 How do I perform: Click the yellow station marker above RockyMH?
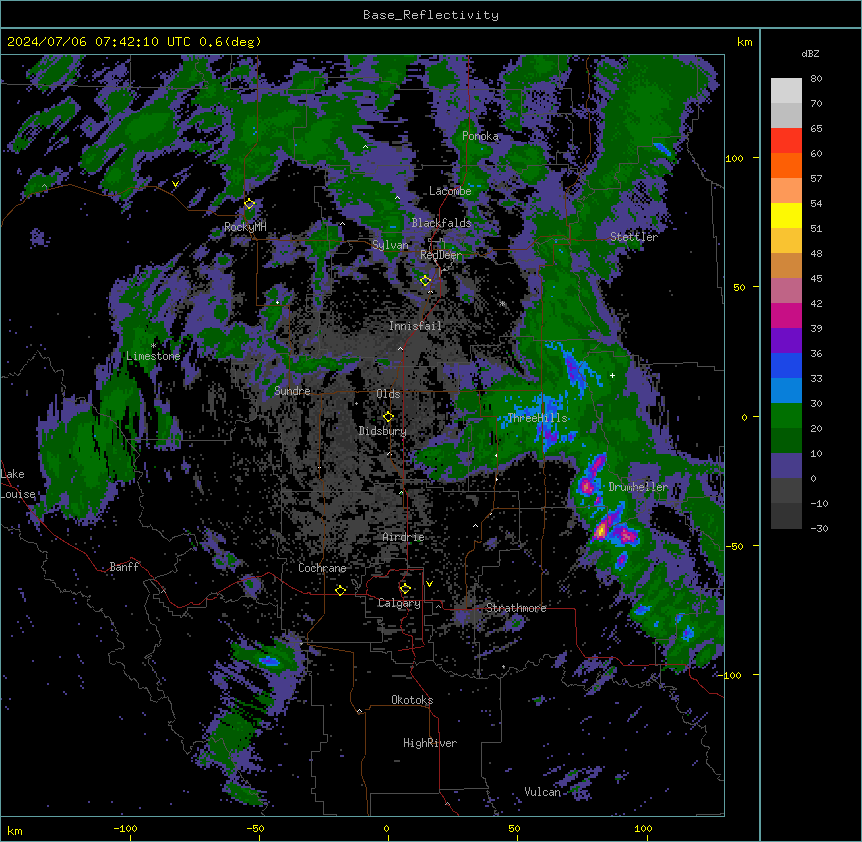(249, 204)
